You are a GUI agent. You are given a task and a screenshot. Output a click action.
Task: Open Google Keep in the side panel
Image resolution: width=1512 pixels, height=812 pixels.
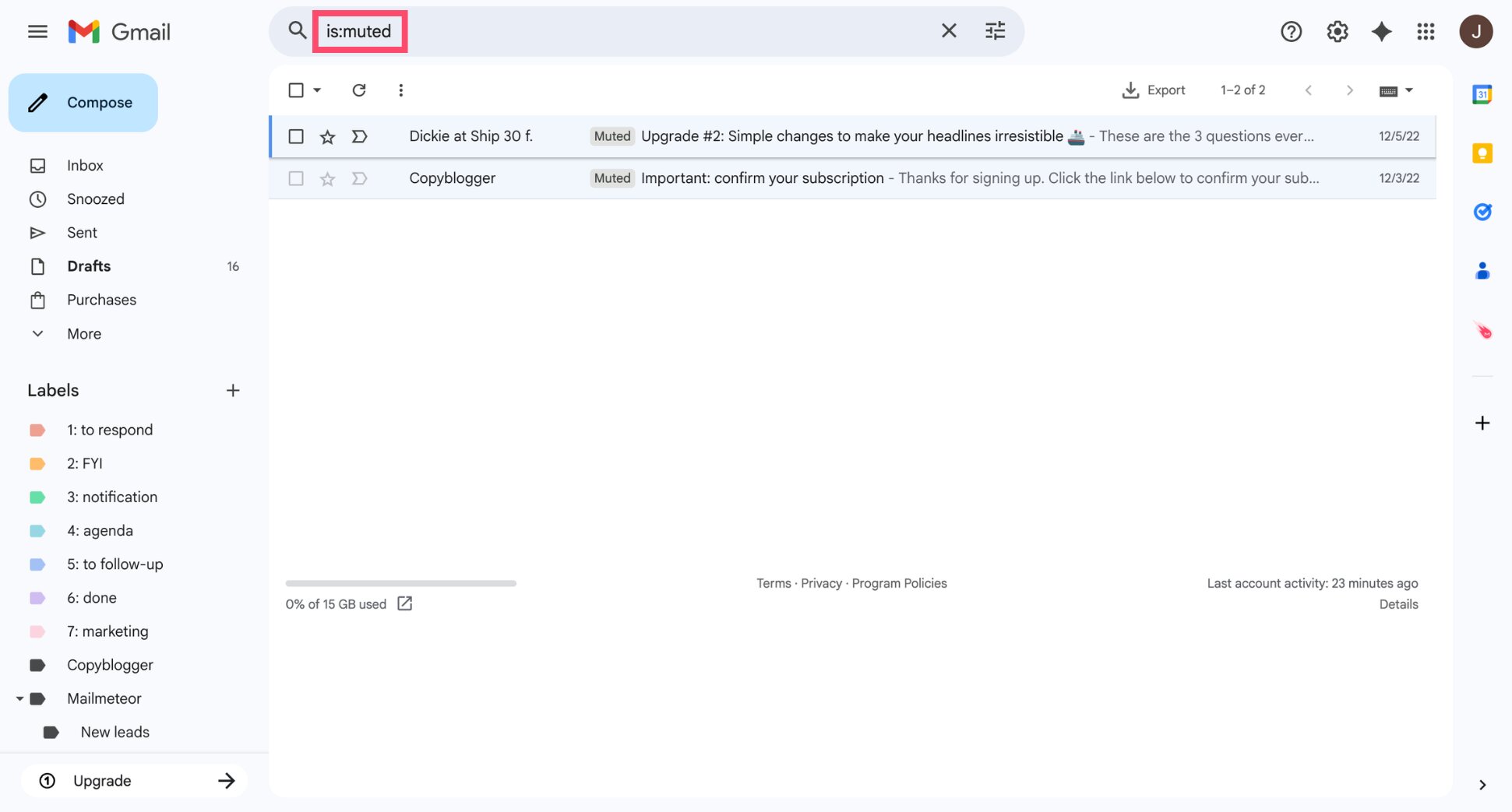point(1482,153)
